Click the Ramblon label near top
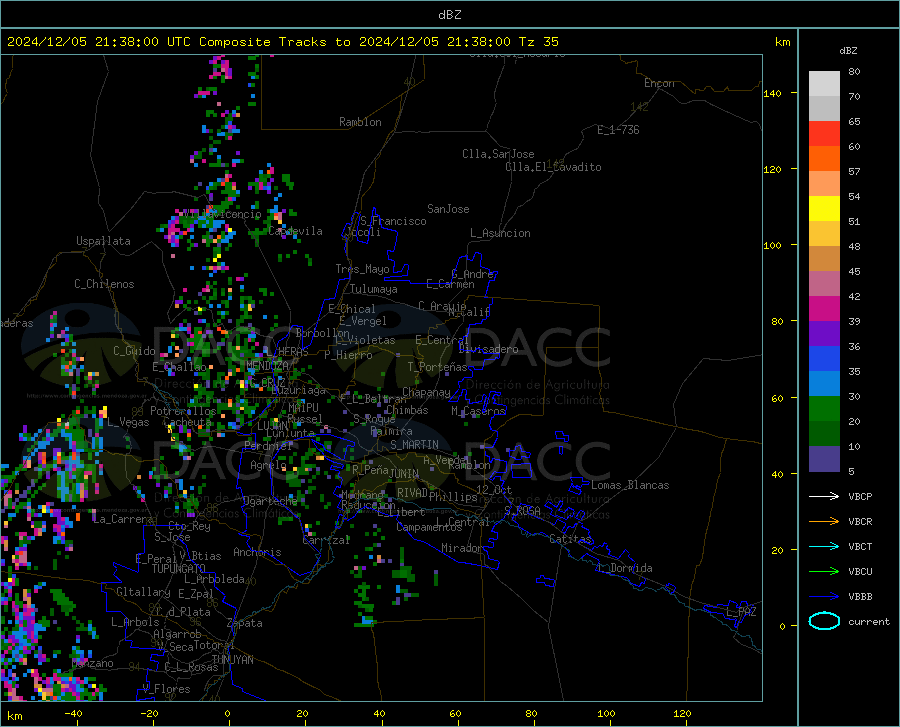 (360, 122)
